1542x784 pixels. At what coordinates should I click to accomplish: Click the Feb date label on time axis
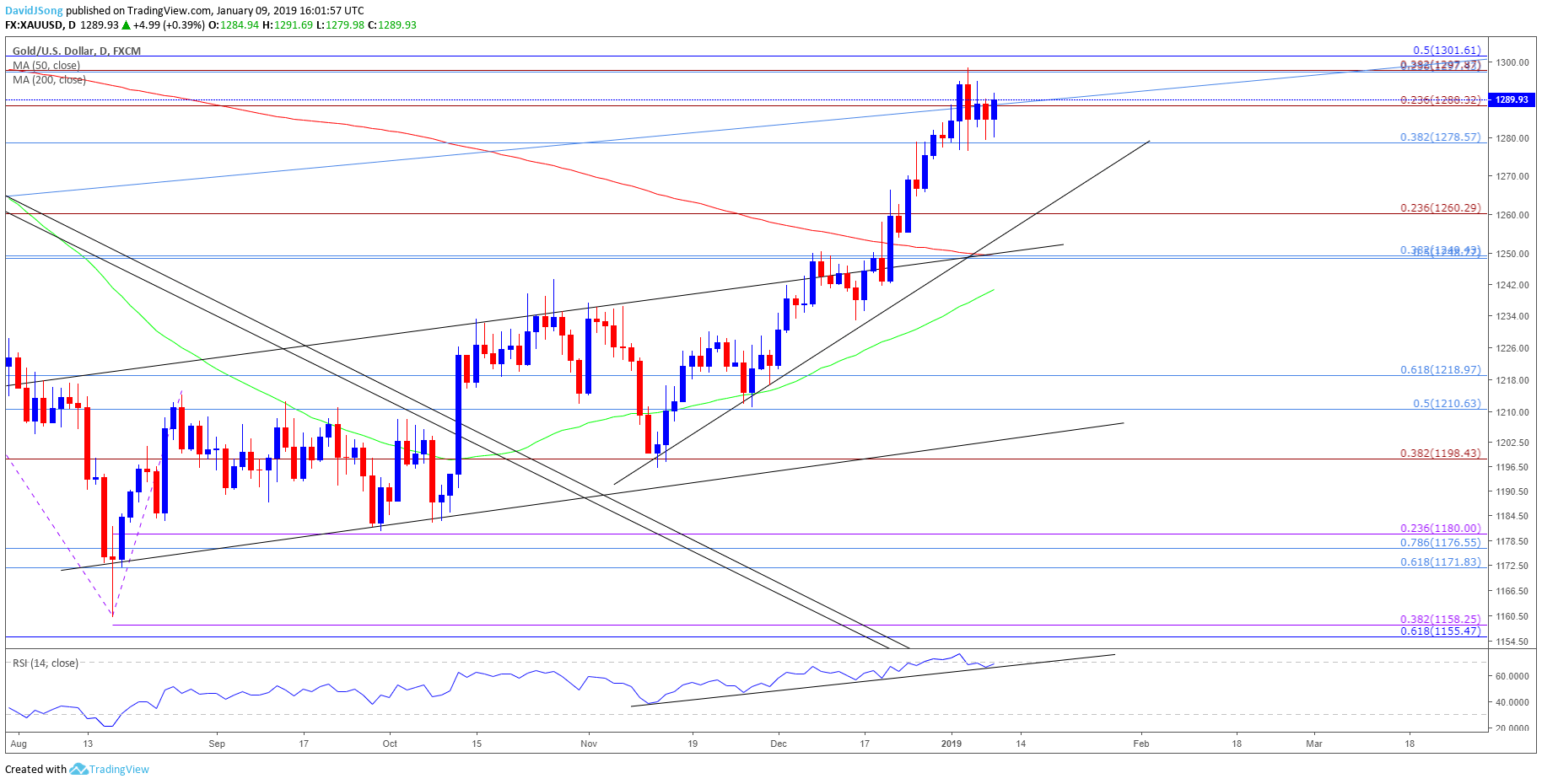[x=1141, y=744]
